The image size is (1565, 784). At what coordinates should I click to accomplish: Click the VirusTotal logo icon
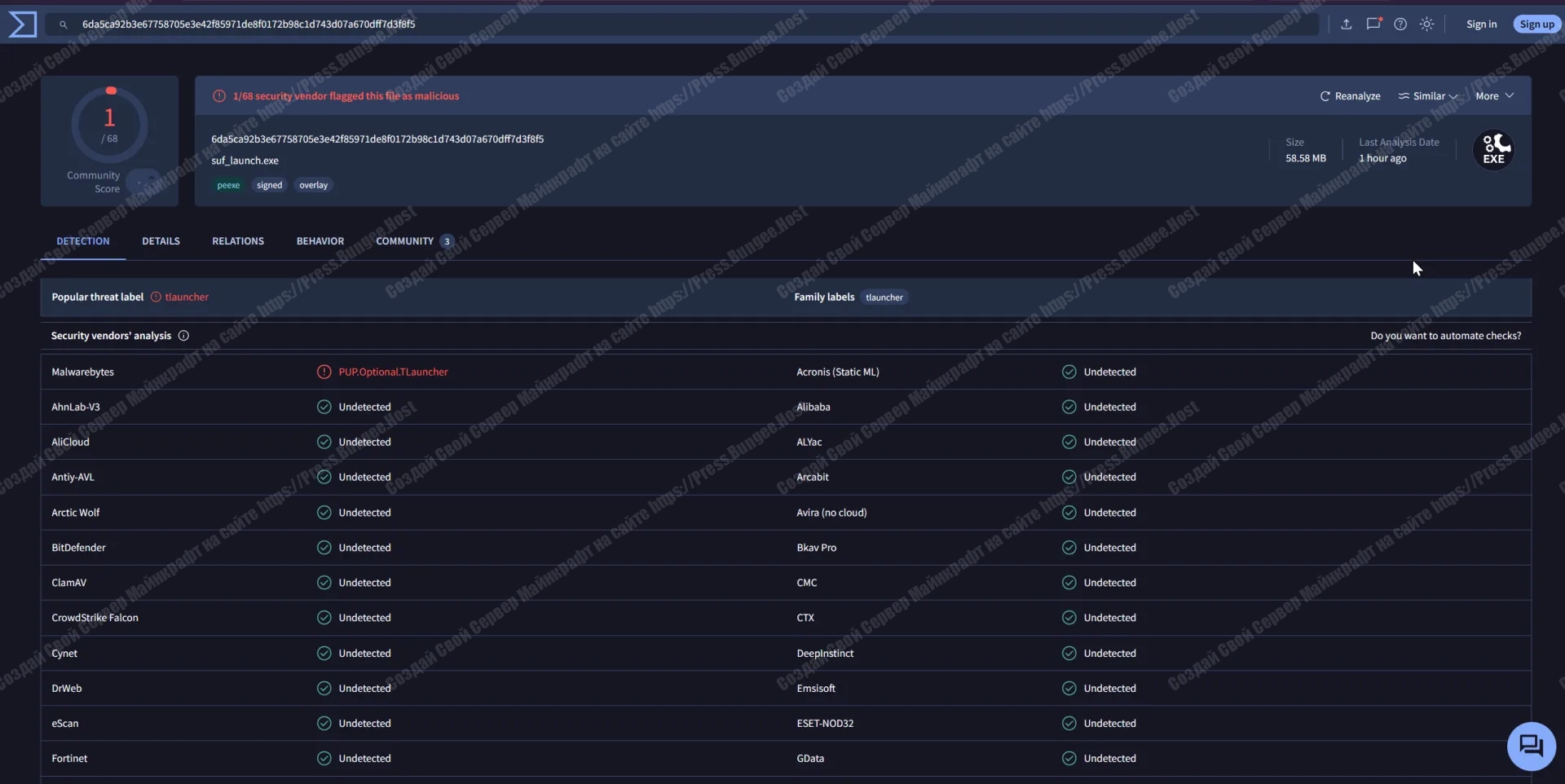pos(22,24)
